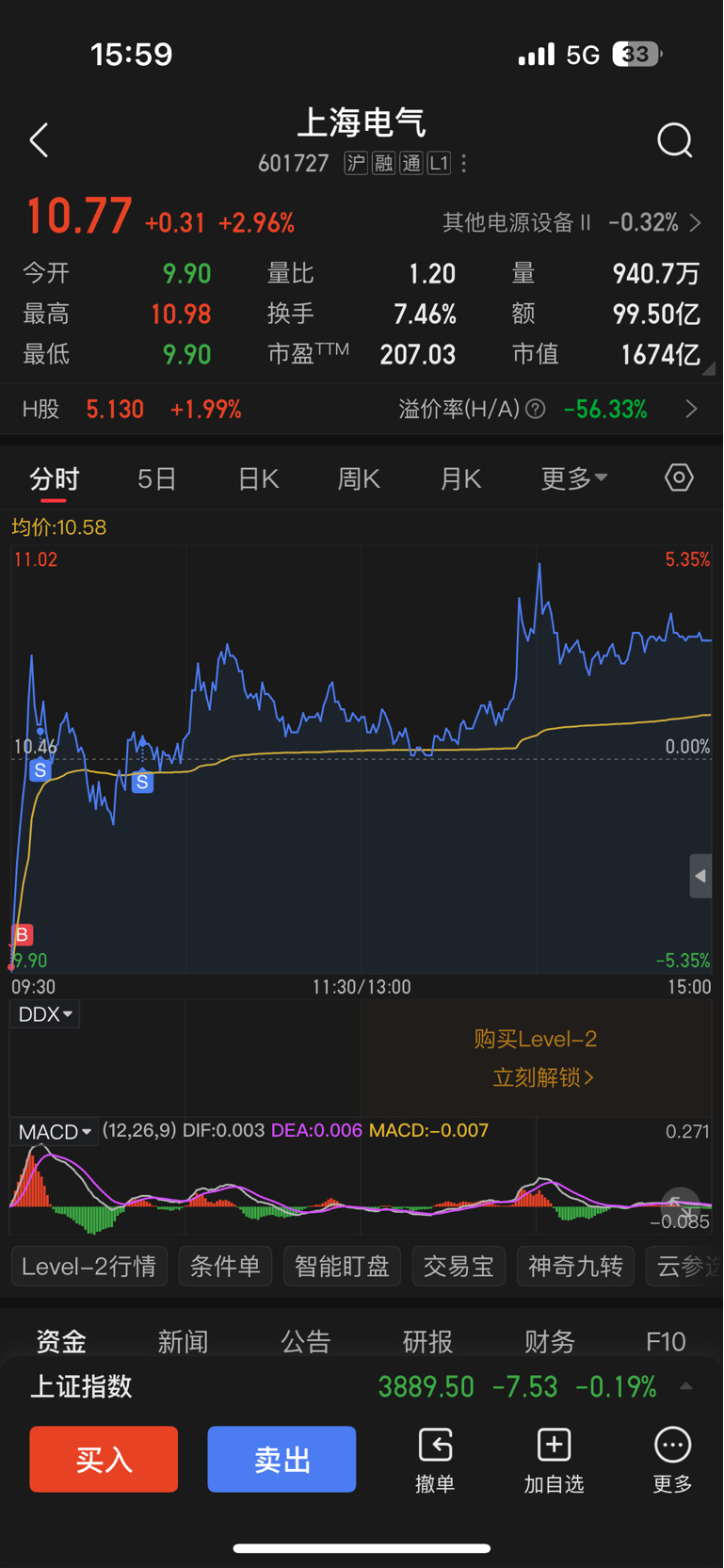Open the DDX indicator dropdown
Screen dimensions: 724x1568
[x=45, y=1014]
